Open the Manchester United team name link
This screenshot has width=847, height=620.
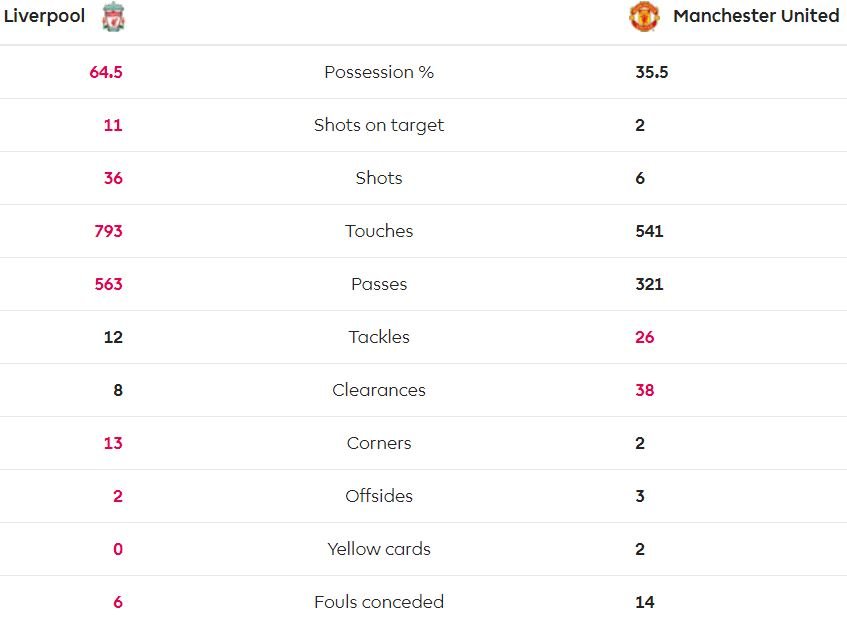coord(756,16)
